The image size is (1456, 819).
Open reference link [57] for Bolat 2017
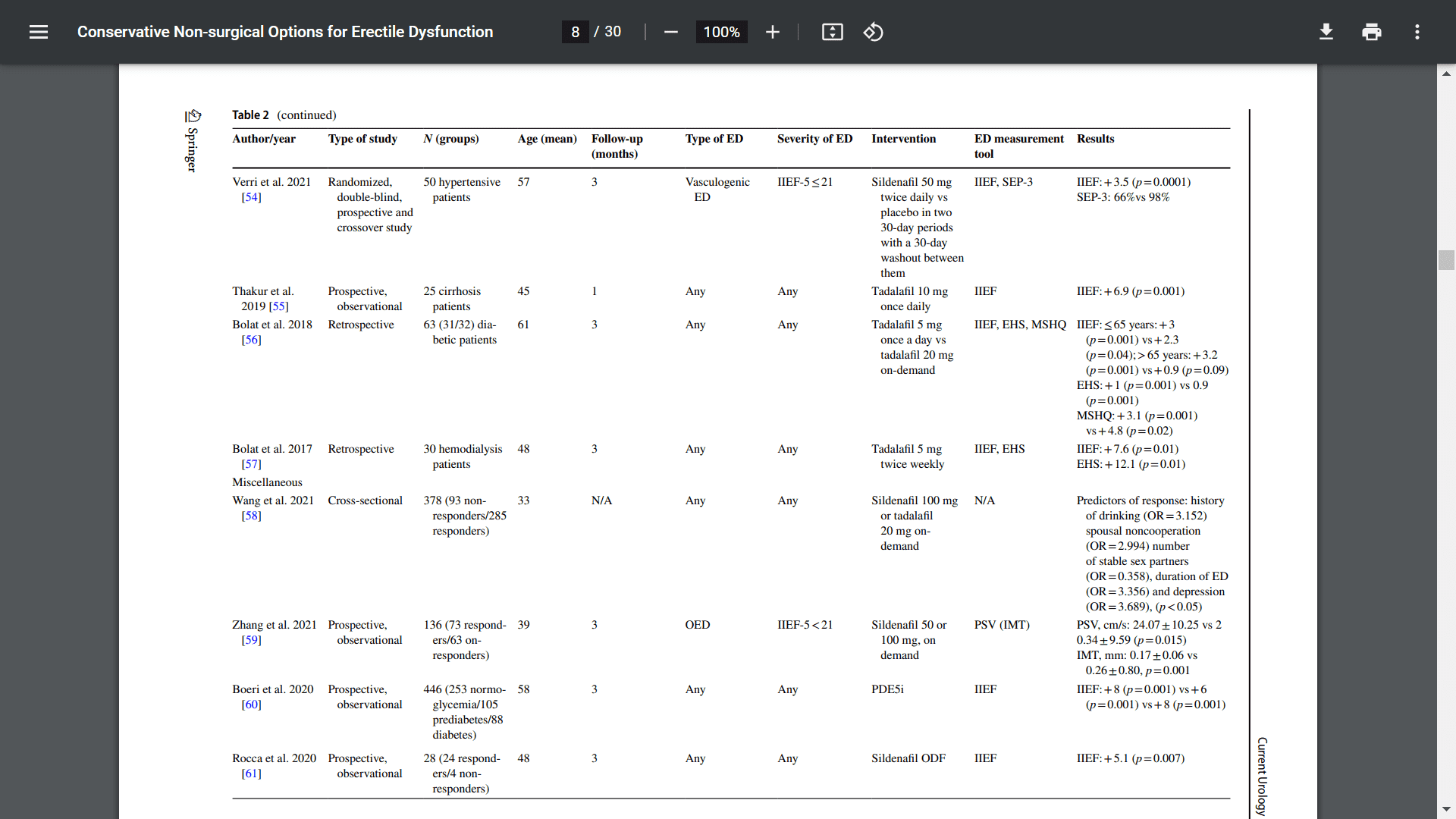(251, 464)
